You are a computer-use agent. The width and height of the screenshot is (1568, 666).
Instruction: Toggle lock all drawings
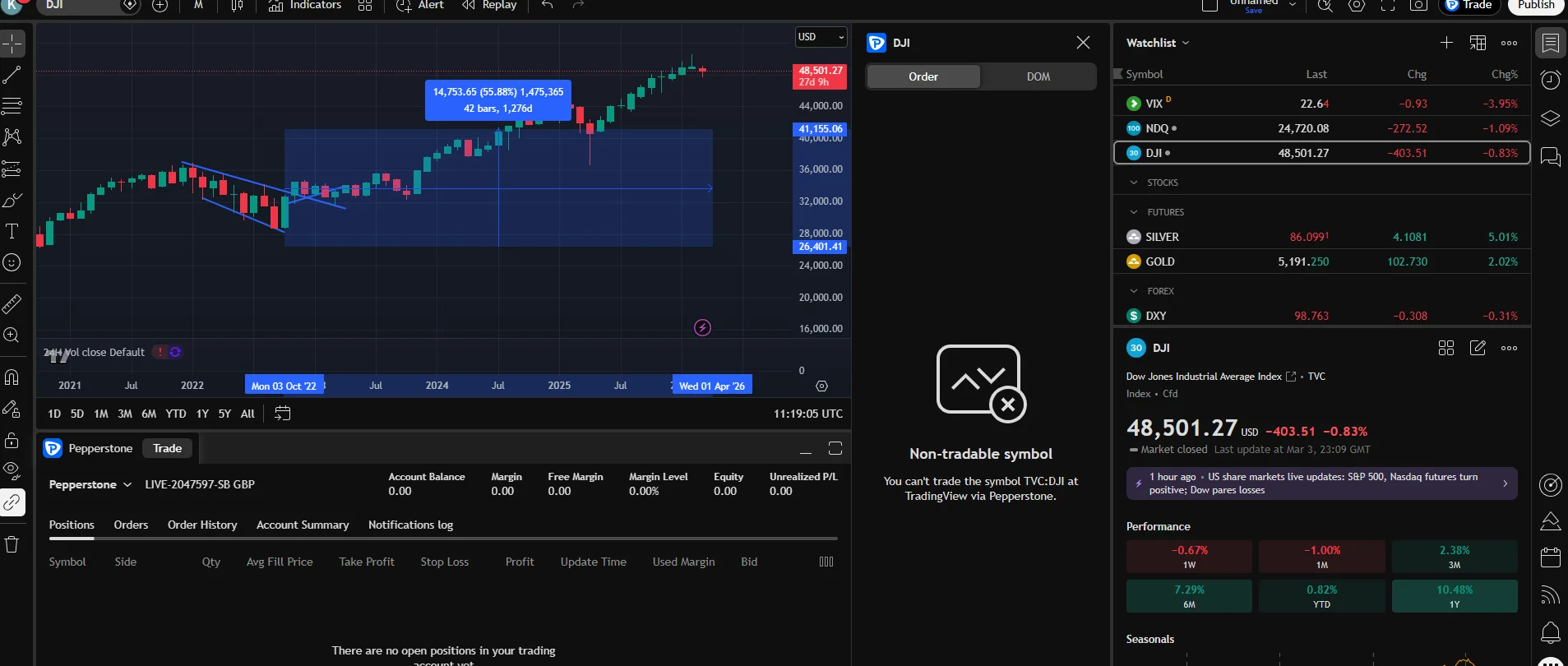tap(12, 440)
